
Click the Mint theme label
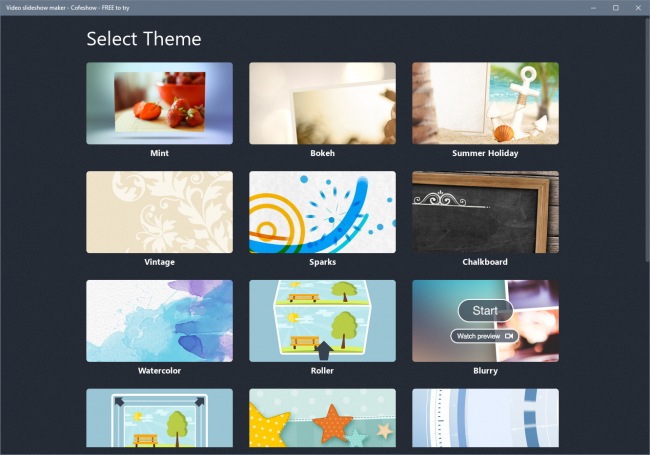(160, 153)
